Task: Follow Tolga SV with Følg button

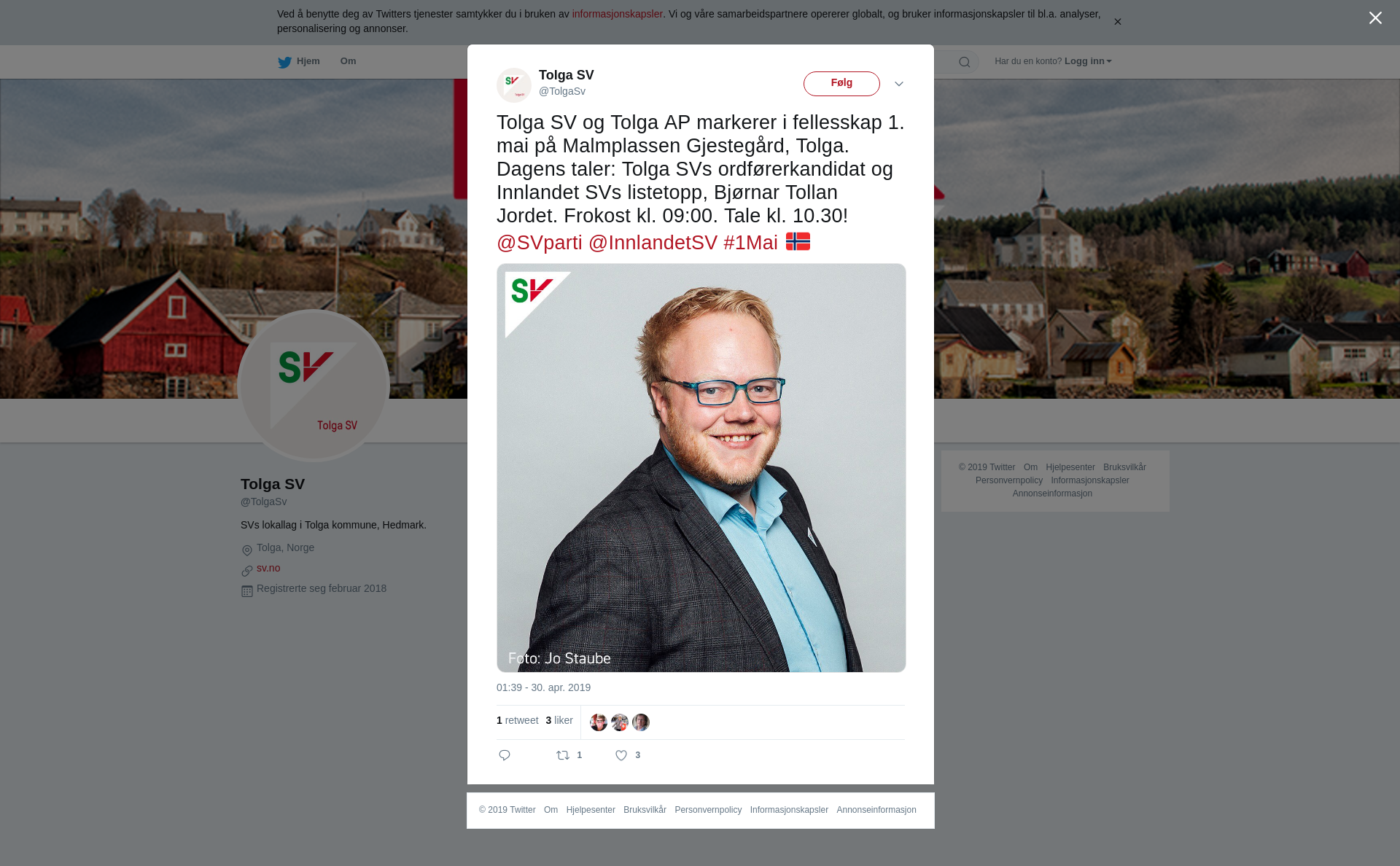Action: tap(841, 84)
